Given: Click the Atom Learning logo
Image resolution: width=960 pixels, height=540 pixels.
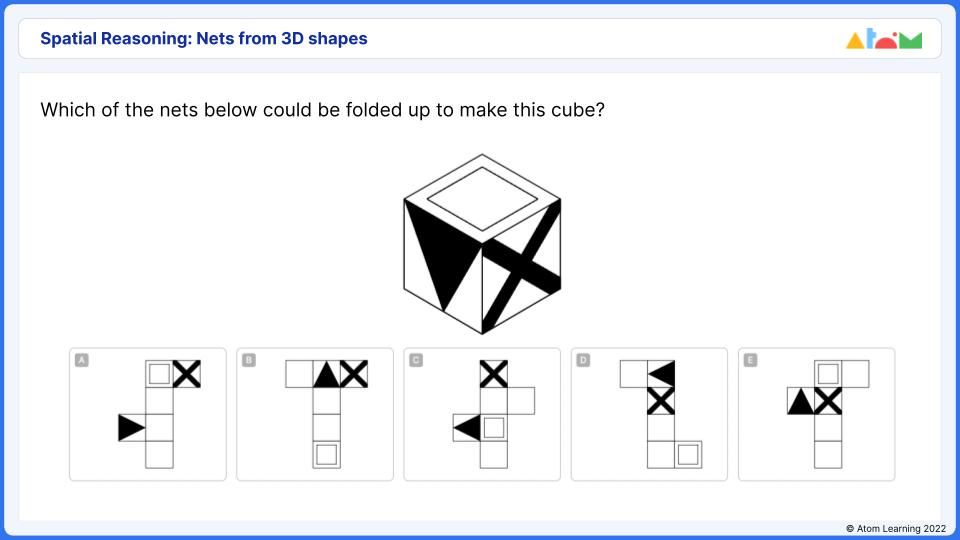Looking at the screenshot, I should click(x=883, y=39).
